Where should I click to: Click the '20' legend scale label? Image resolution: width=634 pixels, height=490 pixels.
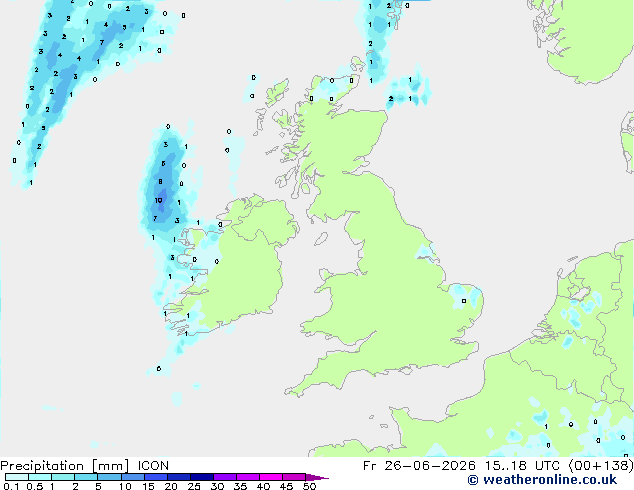(x=171, y=486)
